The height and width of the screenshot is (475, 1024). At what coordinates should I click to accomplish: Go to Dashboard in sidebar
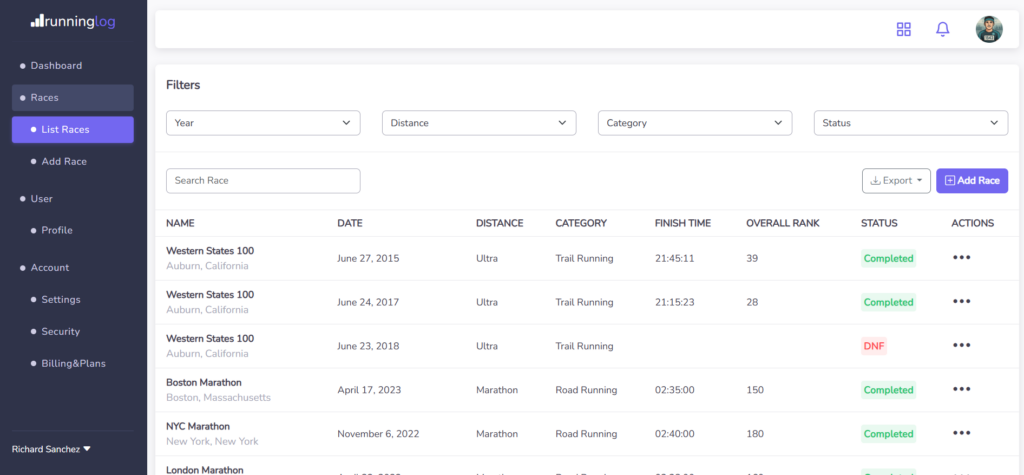tap(56, 66)
